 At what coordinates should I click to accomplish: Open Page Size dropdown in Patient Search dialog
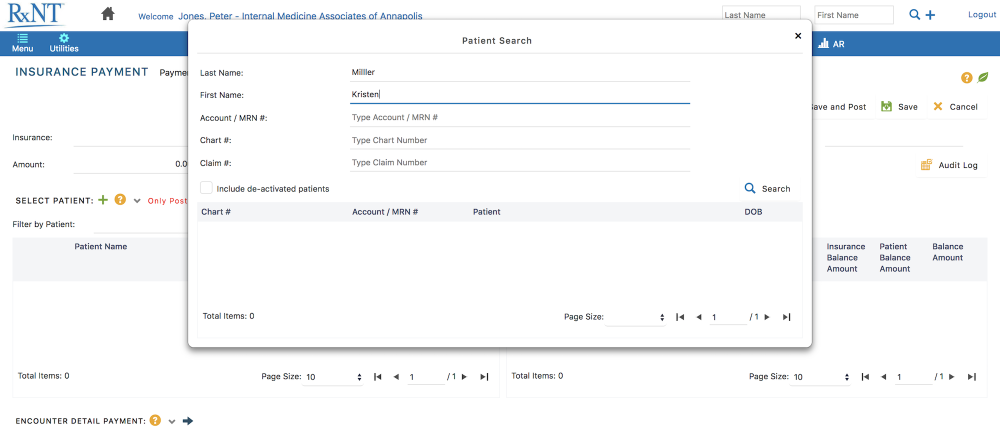[636, 316]
